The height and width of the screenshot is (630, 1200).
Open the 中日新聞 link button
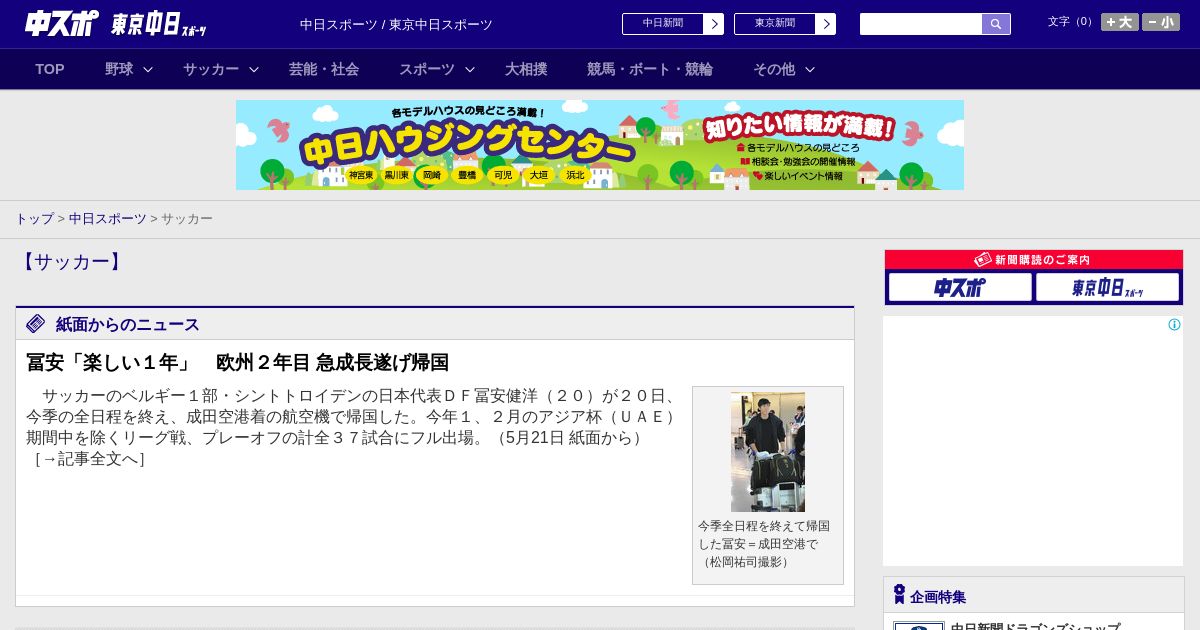coord(662,24)
